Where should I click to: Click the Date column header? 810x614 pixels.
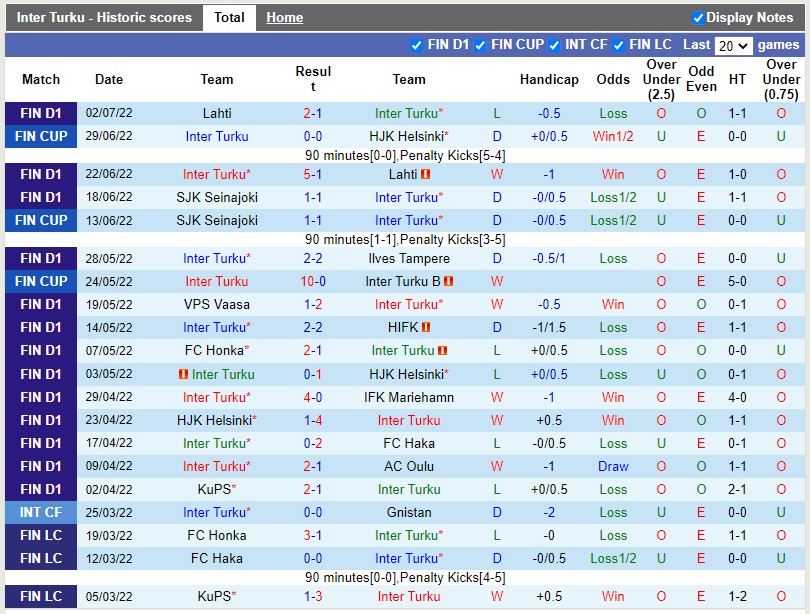[x=109, y=80]
